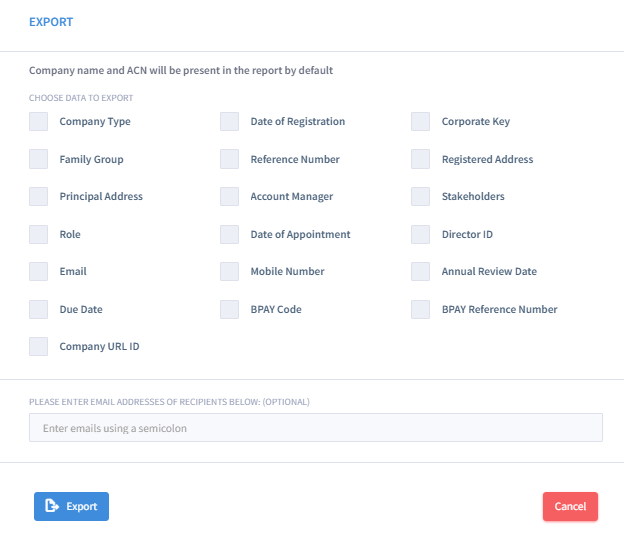
Task: Check the Corporate Key box
Action: (421, 121)
